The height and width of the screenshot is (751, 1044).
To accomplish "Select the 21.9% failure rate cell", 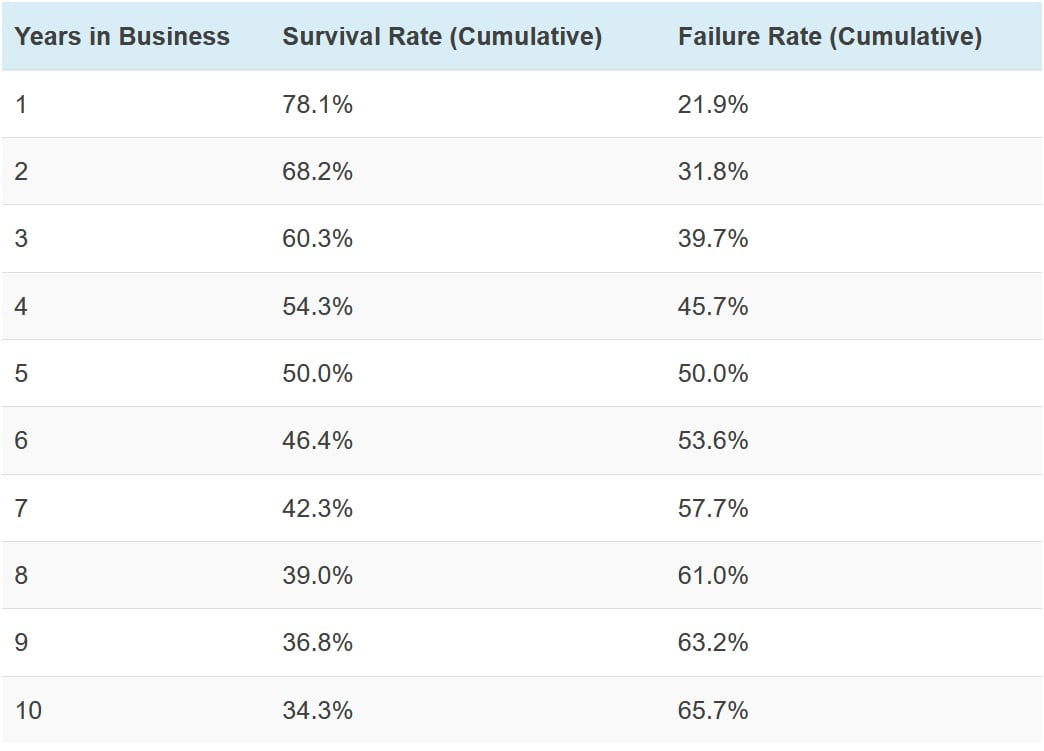I will (712, 104).
